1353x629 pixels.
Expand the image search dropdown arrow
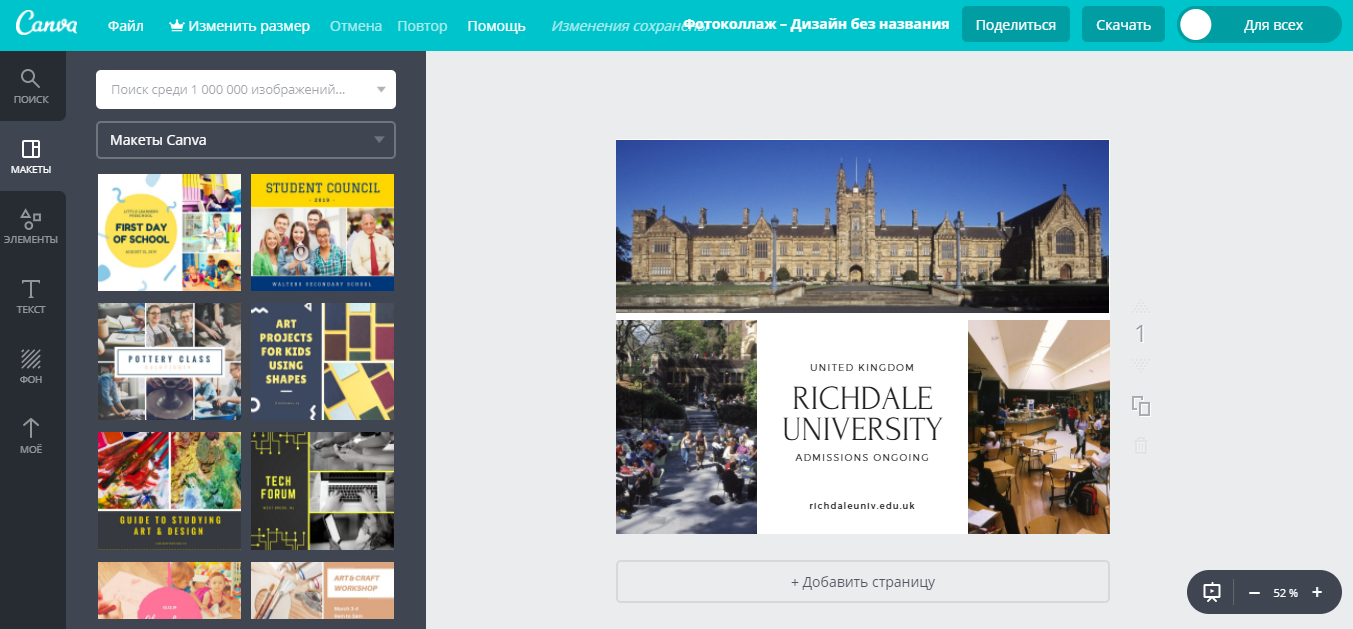[x=380, y=90]
